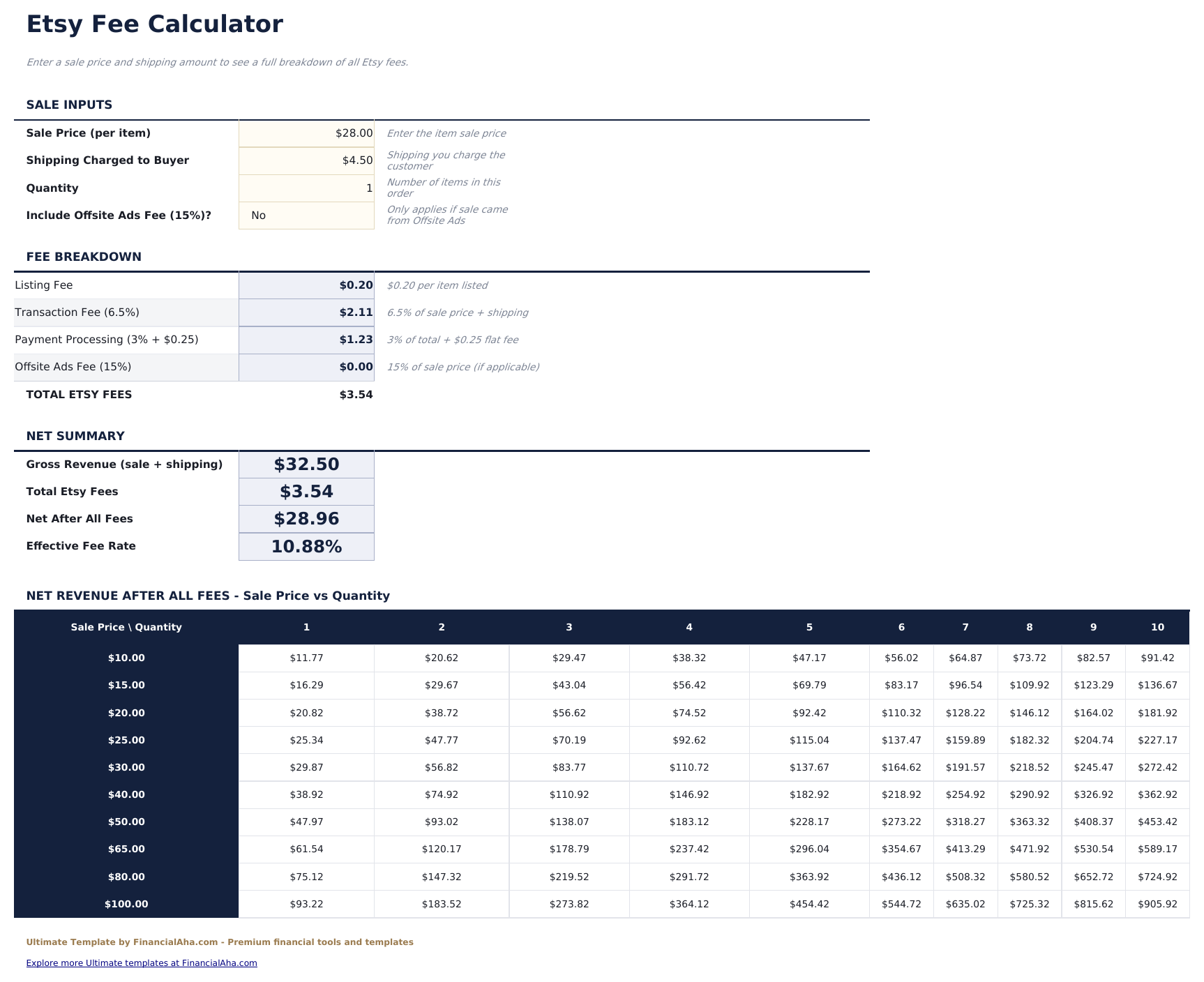This screenshot has width=1204, height=982.
Task: Click the $905.92 value in the table
Action: [x=1157, y=903]
